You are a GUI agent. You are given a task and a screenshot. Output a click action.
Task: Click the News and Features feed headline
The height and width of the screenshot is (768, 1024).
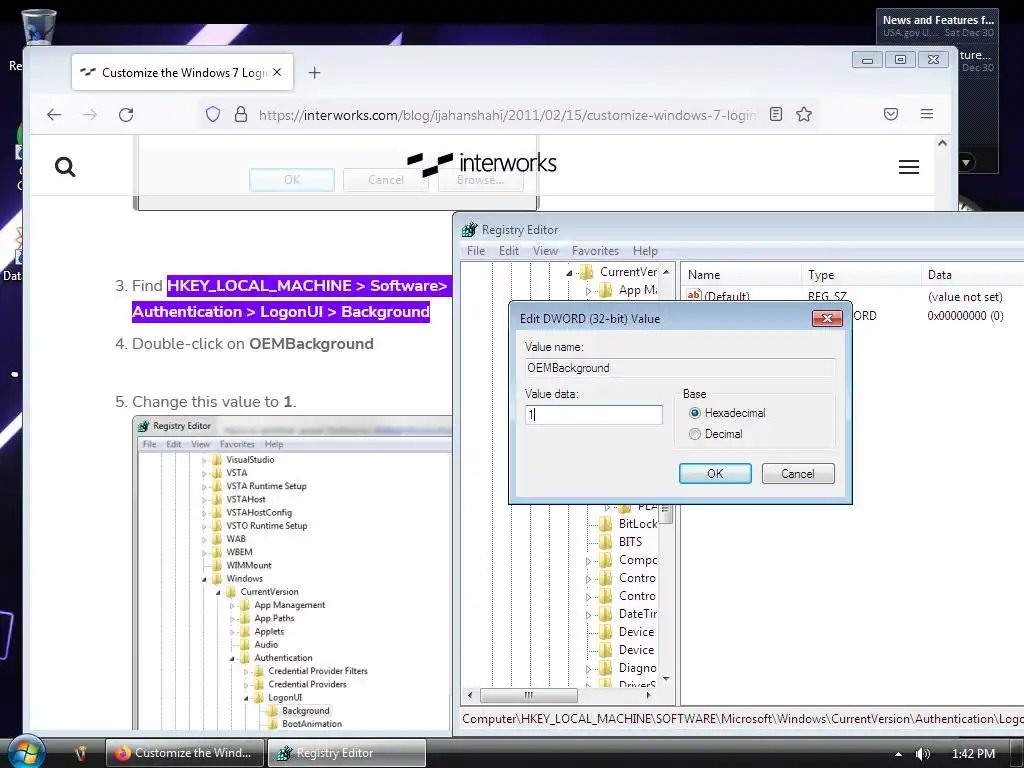tap(938, 20)
